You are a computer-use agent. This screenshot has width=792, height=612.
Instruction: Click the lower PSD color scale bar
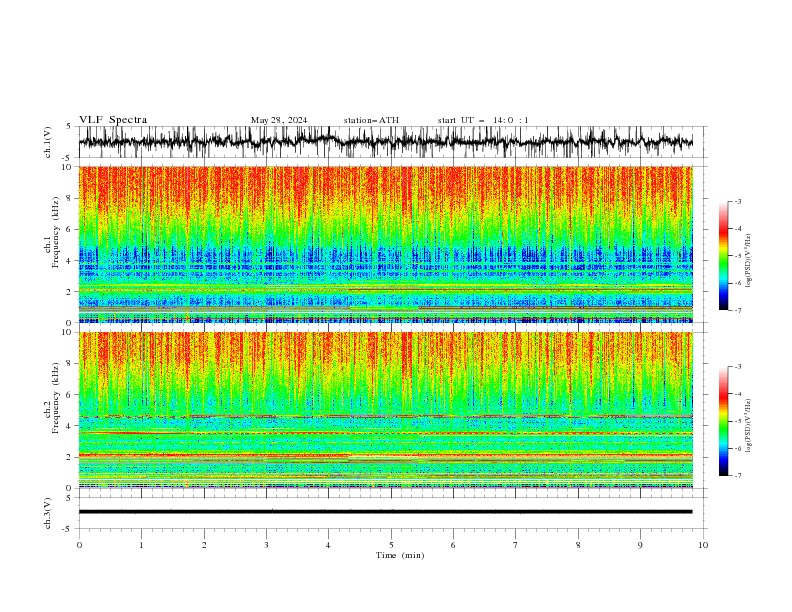coord(723,421)
